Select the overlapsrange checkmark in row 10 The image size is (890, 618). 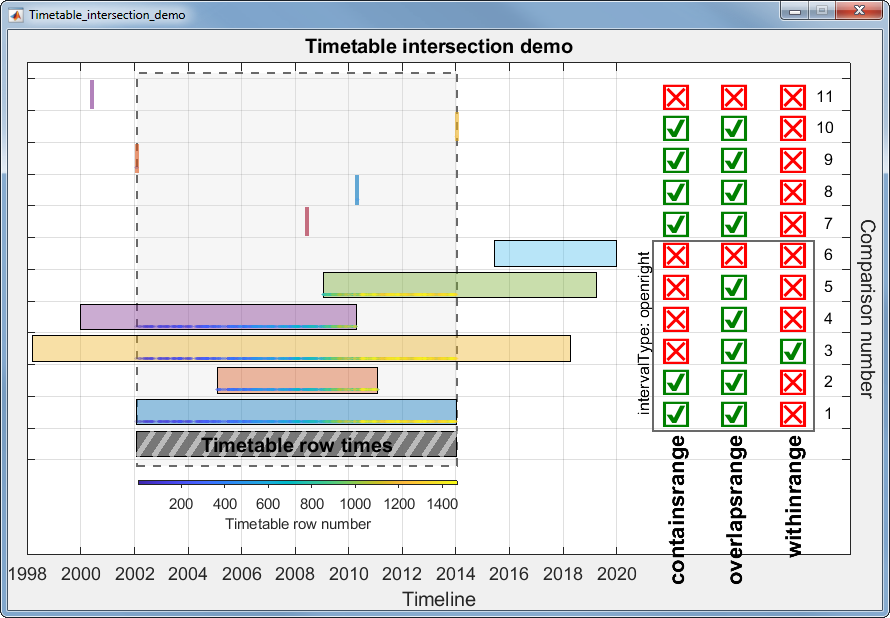coord(734,128)
